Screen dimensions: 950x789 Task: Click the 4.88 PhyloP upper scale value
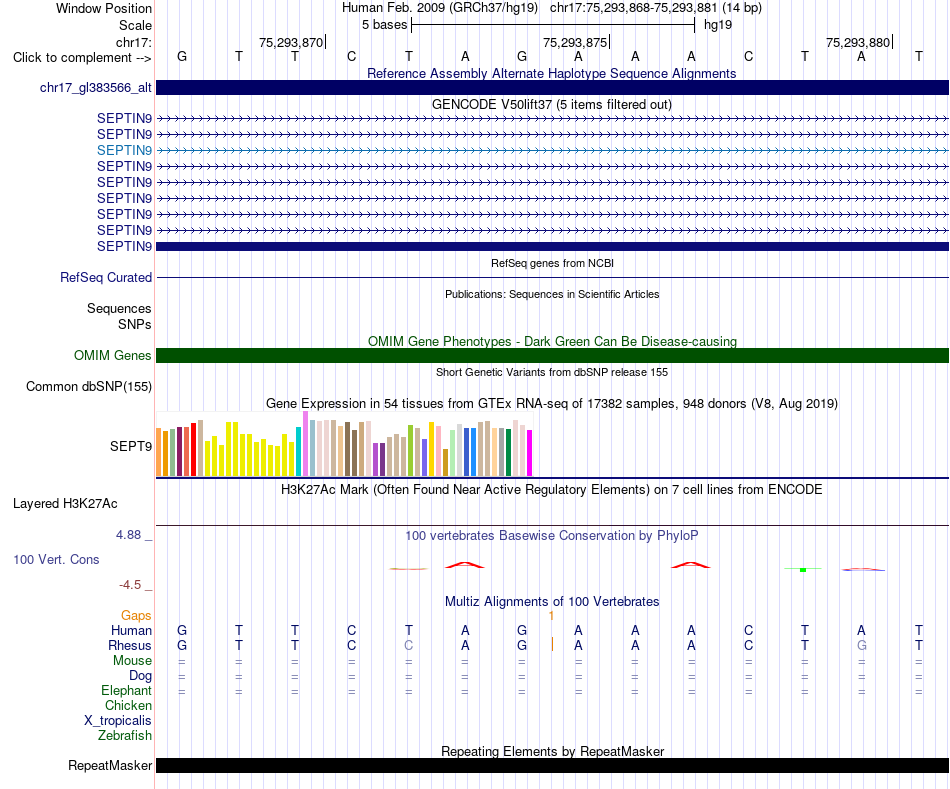[128, 535]
